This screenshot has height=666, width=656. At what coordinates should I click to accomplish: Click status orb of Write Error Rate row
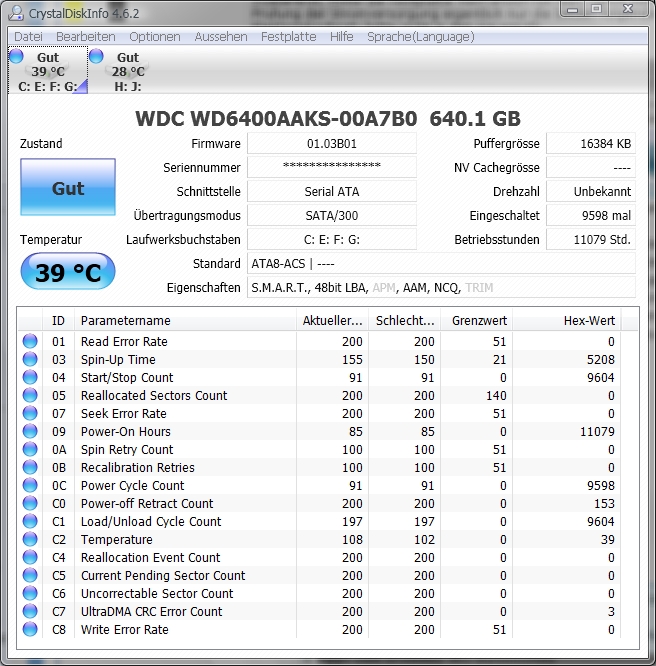tap(30, 629)
